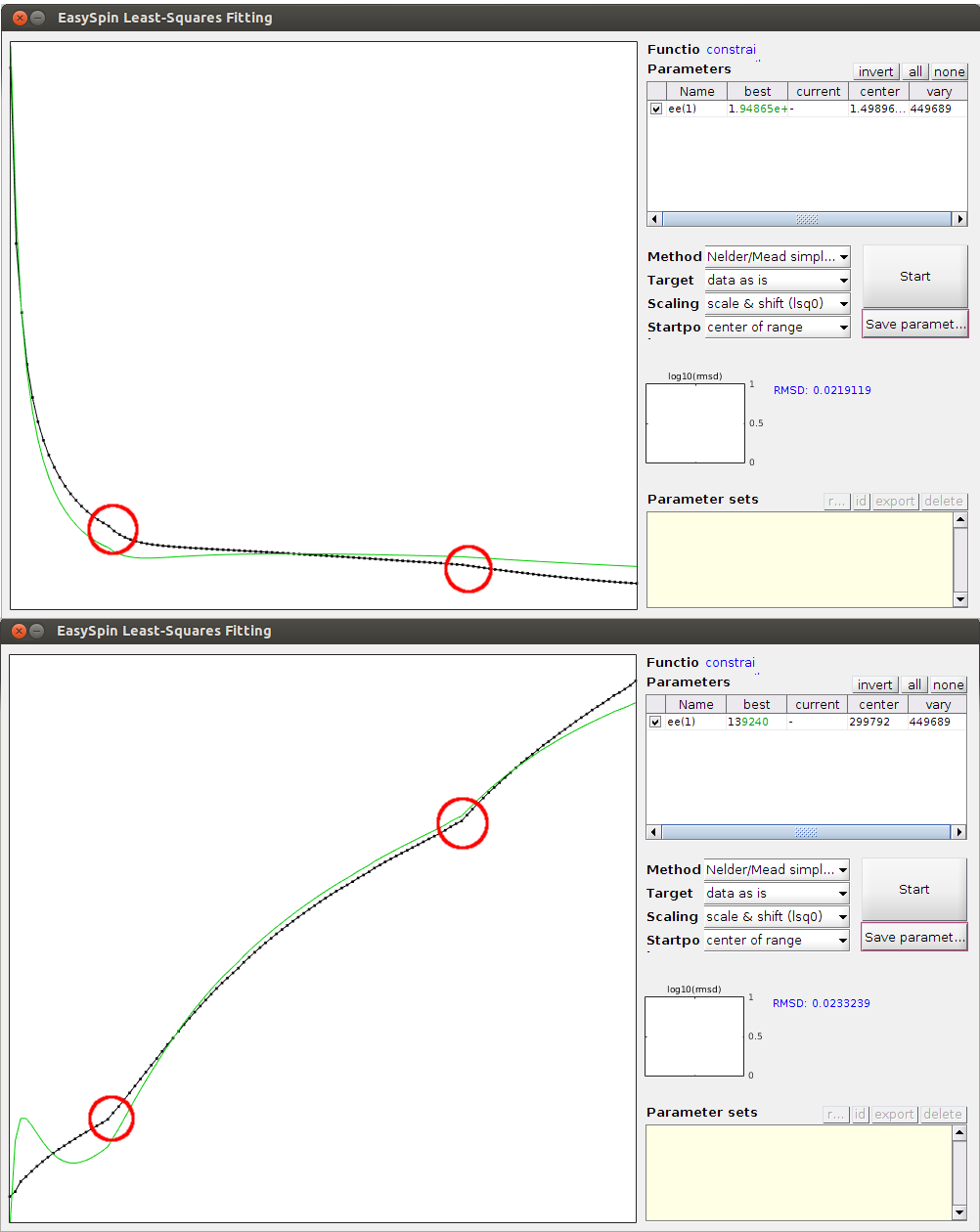Minimize the bottom EasySpin window
Viewport: 980px width, 1232px height.
[x=37, y=632]
